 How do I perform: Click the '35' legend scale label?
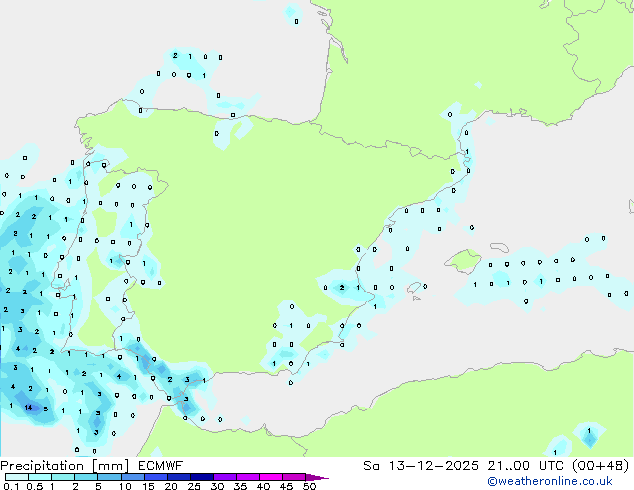pyautogui.click(x=241, y=486)
